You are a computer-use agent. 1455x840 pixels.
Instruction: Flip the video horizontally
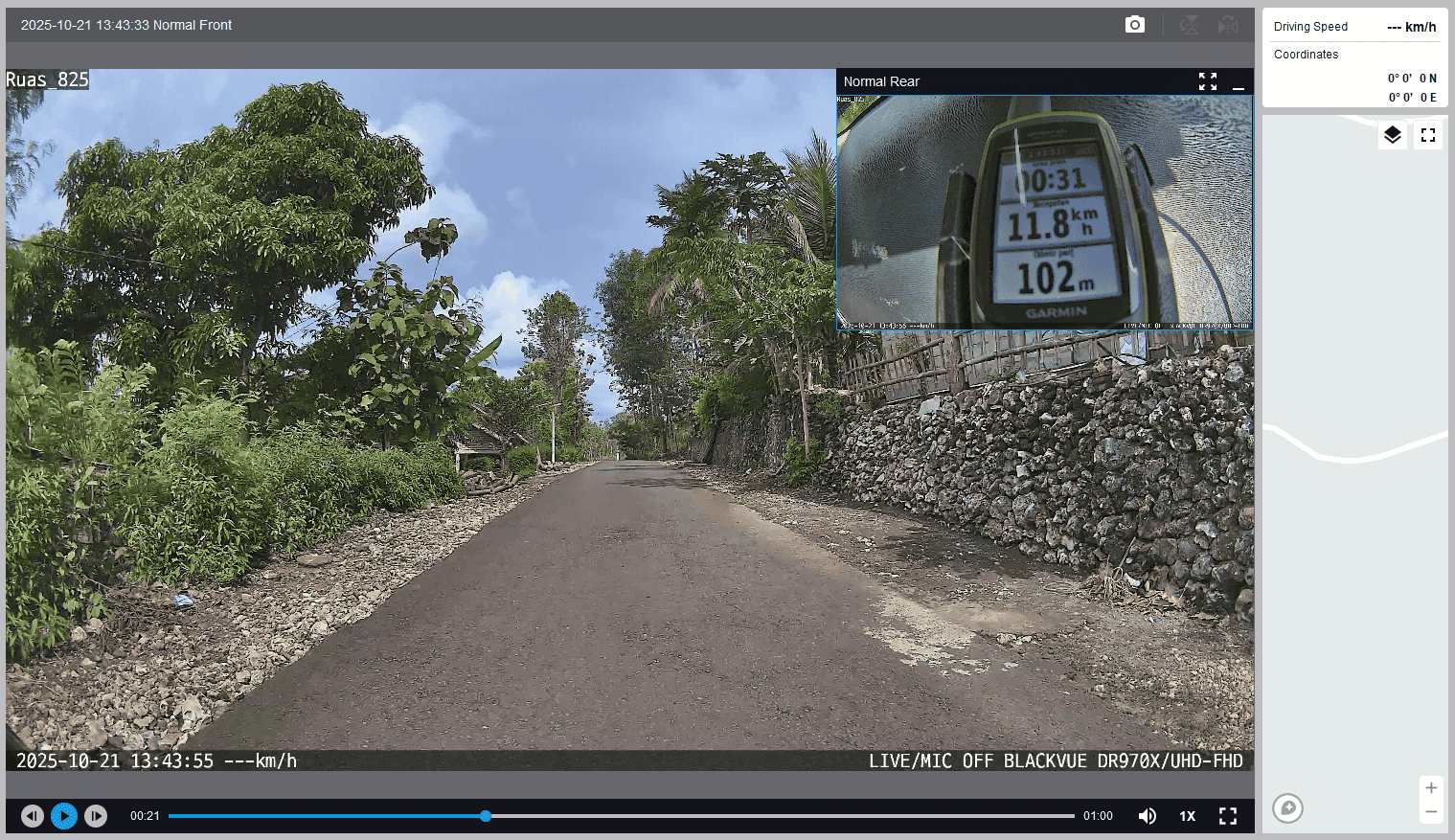tap(1227, 25)
